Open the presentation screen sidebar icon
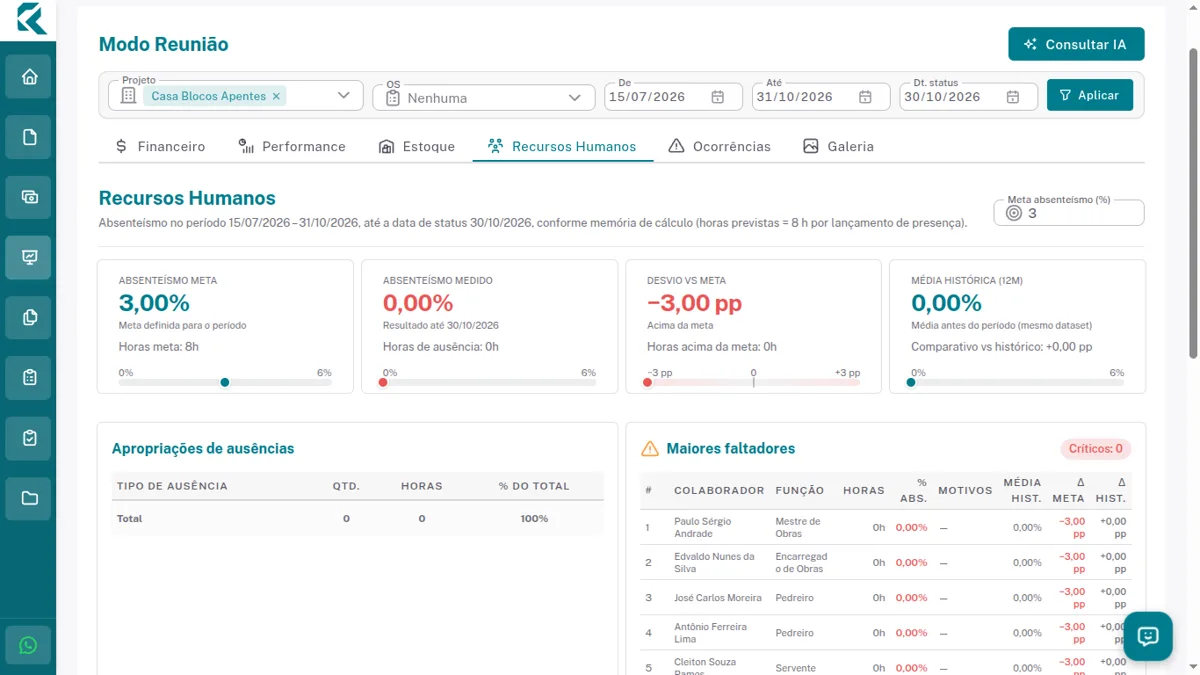 29,257
